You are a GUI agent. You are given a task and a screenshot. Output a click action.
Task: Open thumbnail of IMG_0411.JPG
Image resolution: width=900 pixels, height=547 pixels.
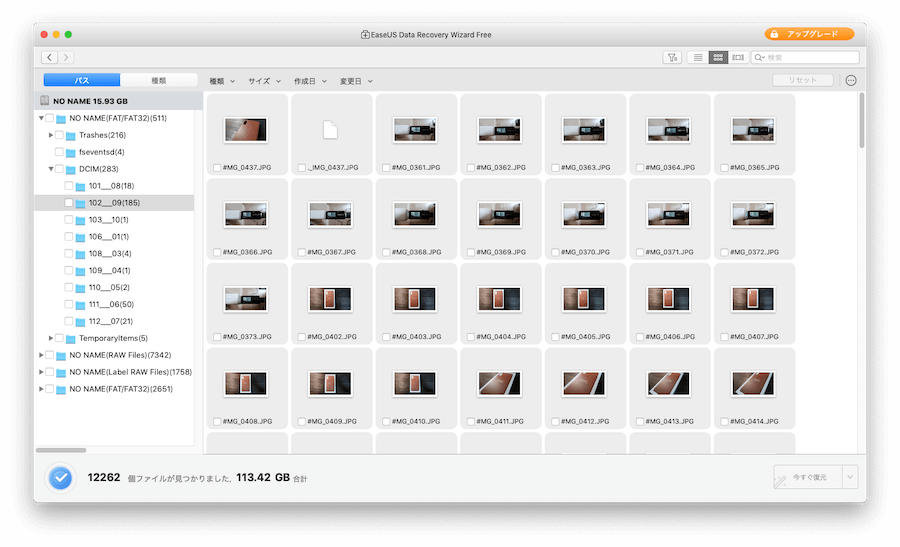point(499,383)
